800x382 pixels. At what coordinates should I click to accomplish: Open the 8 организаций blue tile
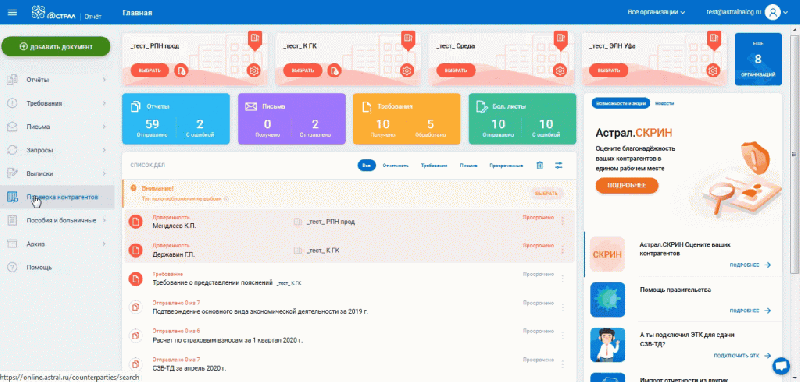coord(758,59)
